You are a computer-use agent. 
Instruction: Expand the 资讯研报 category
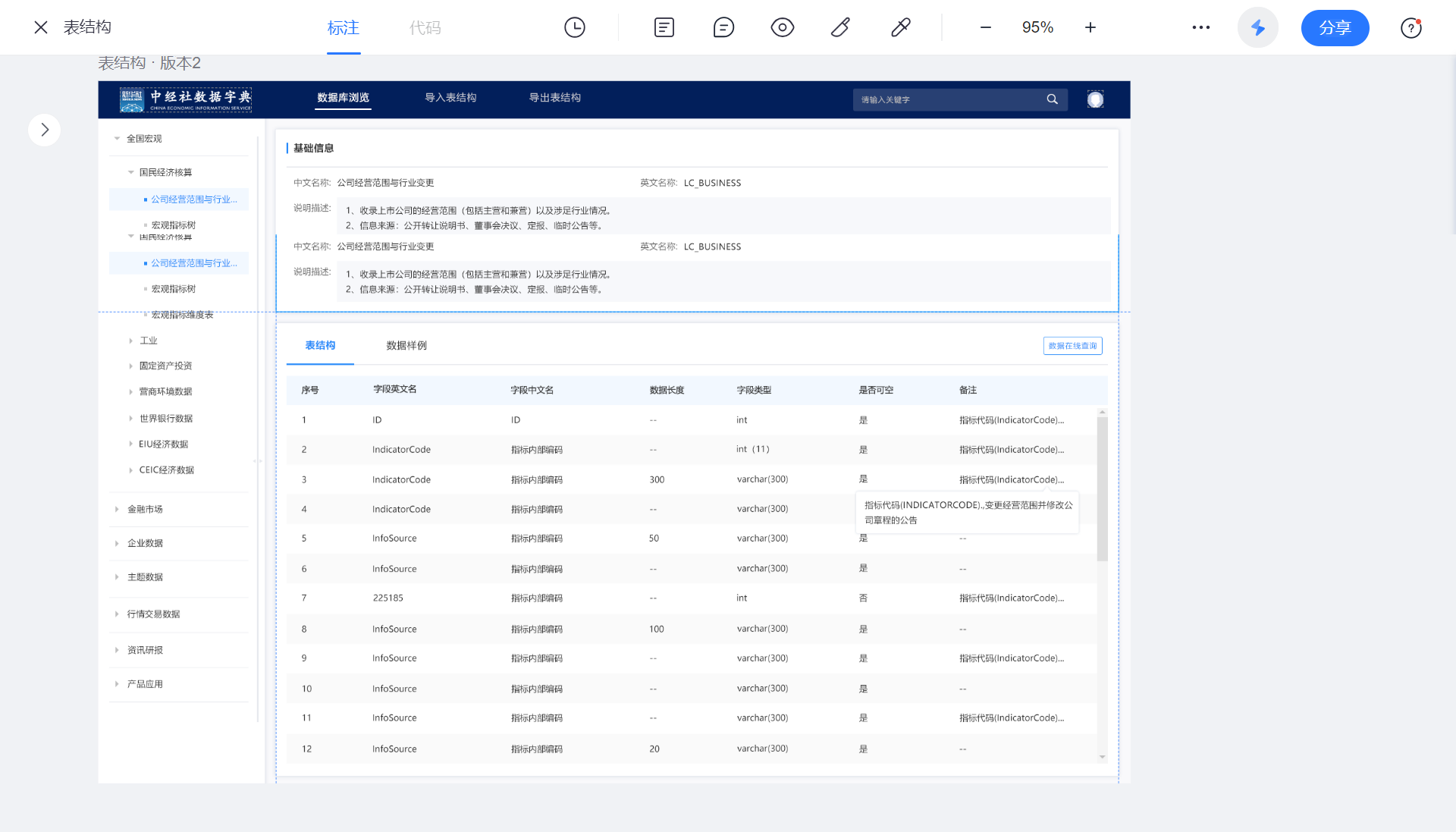(117, 650)
